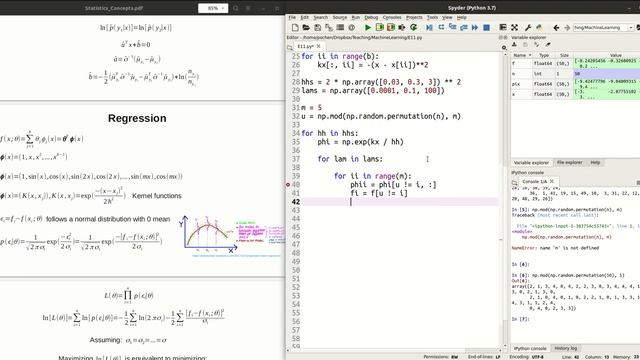
Task: Open editor pane options menu
Action: [x=504, y=47]
